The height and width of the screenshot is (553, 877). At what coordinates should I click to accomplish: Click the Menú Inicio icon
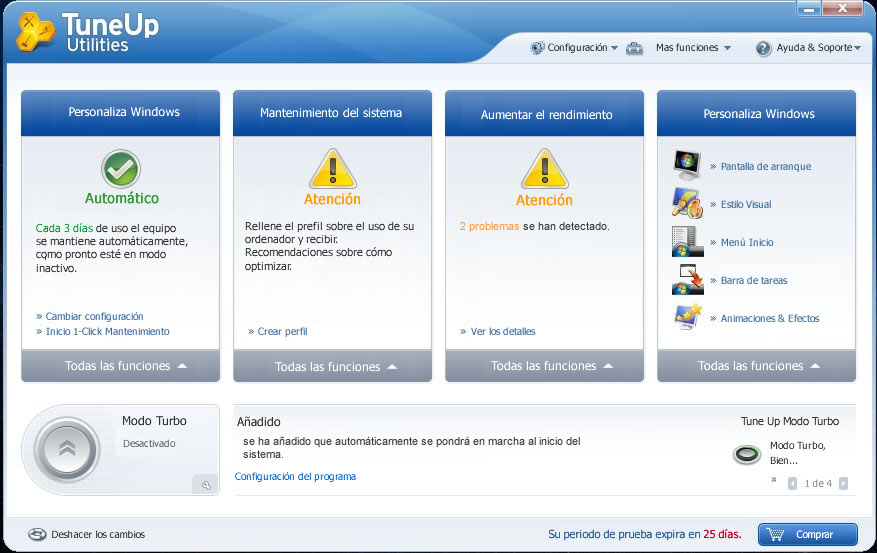tap(687, 241)
